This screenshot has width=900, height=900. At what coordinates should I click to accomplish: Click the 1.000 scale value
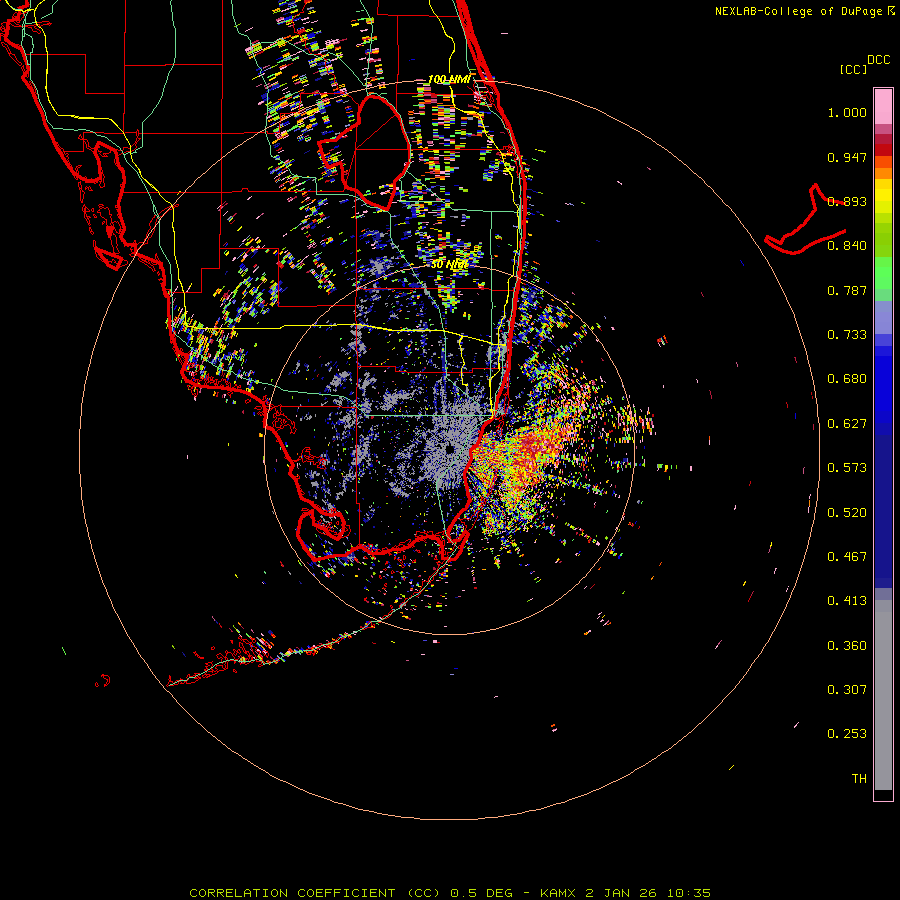(x=847, y=112)
